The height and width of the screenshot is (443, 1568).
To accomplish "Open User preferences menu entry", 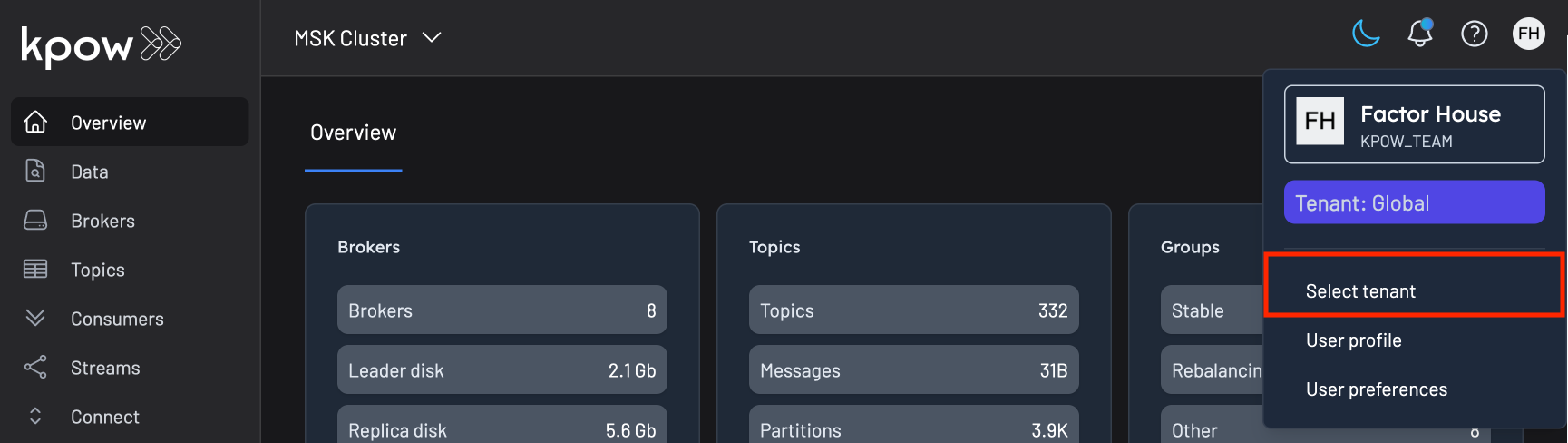I will (x=1376, y=389).
